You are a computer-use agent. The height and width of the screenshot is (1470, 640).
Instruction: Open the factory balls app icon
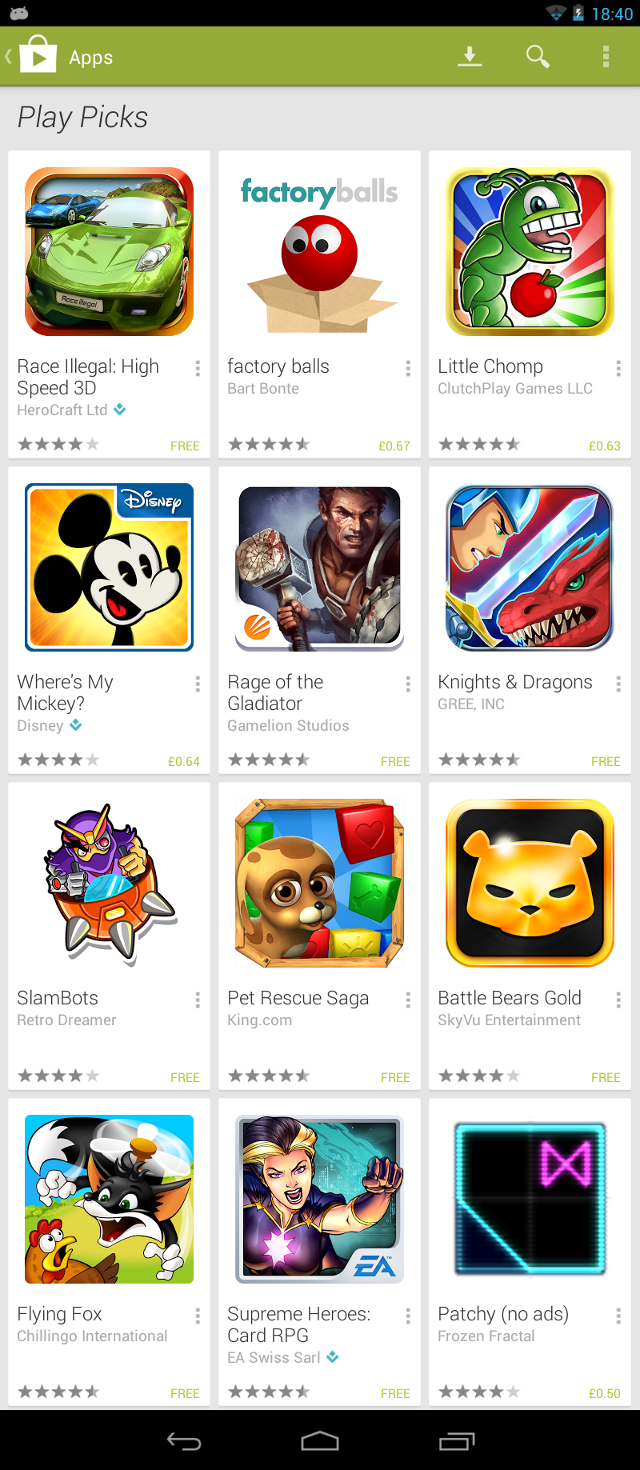320,251
